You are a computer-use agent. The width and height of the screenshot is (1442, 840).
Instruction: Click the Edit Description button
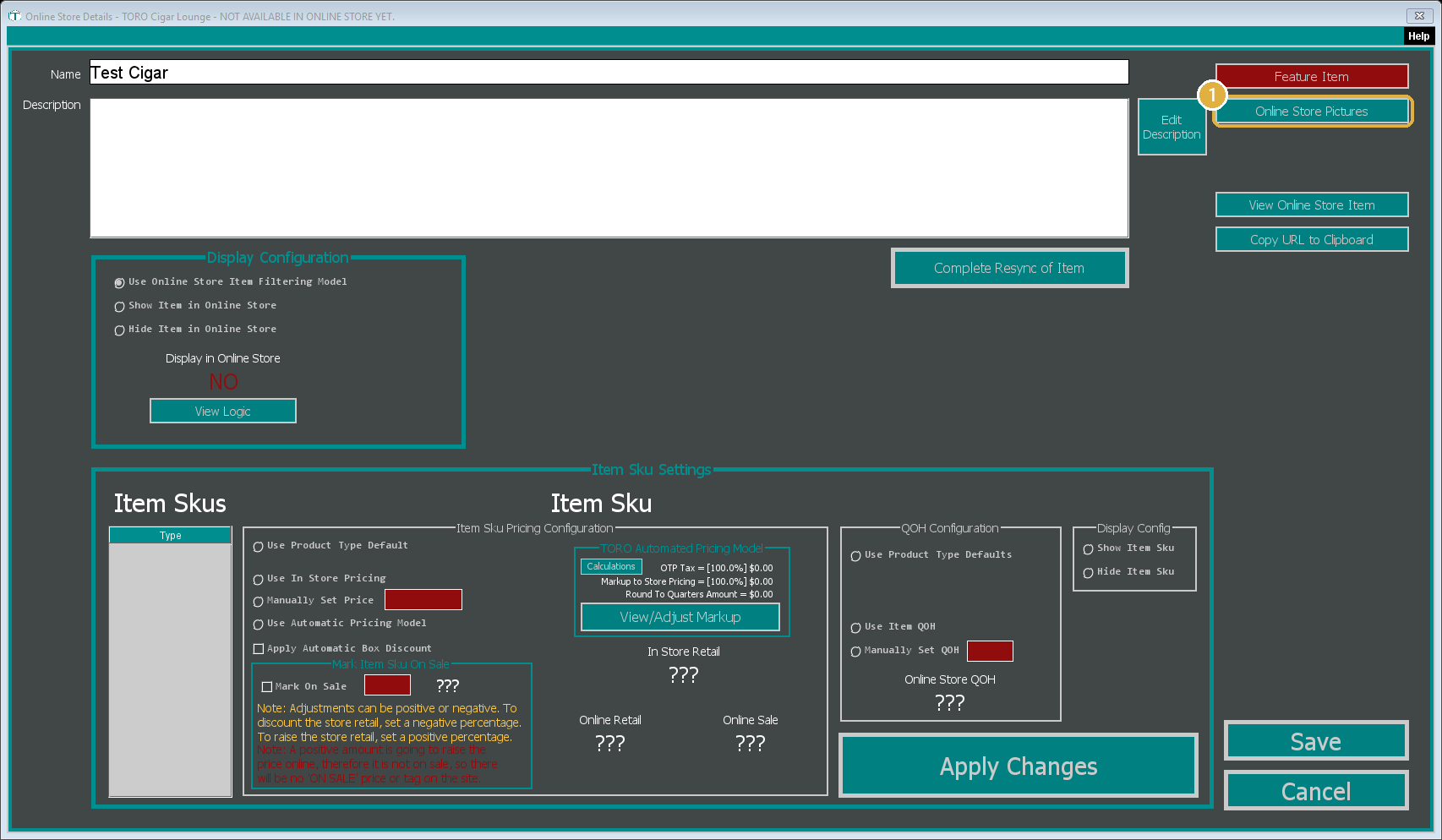pyautogui.click(x=1172, y=127)
